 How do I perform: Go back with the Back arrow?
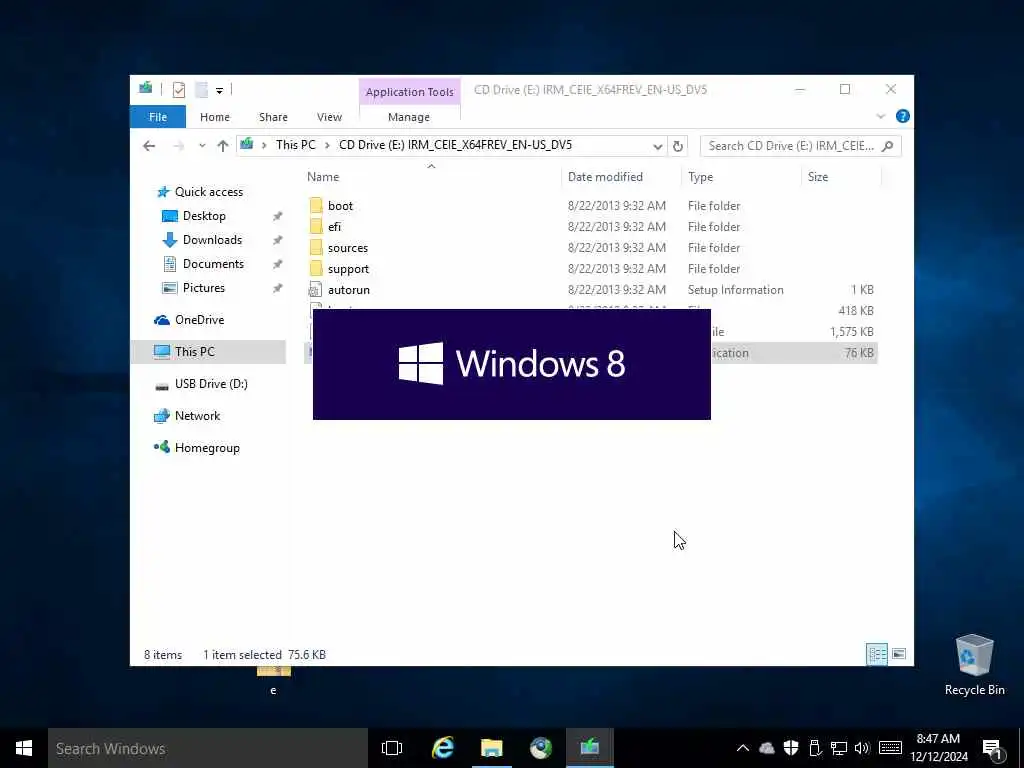149,146
